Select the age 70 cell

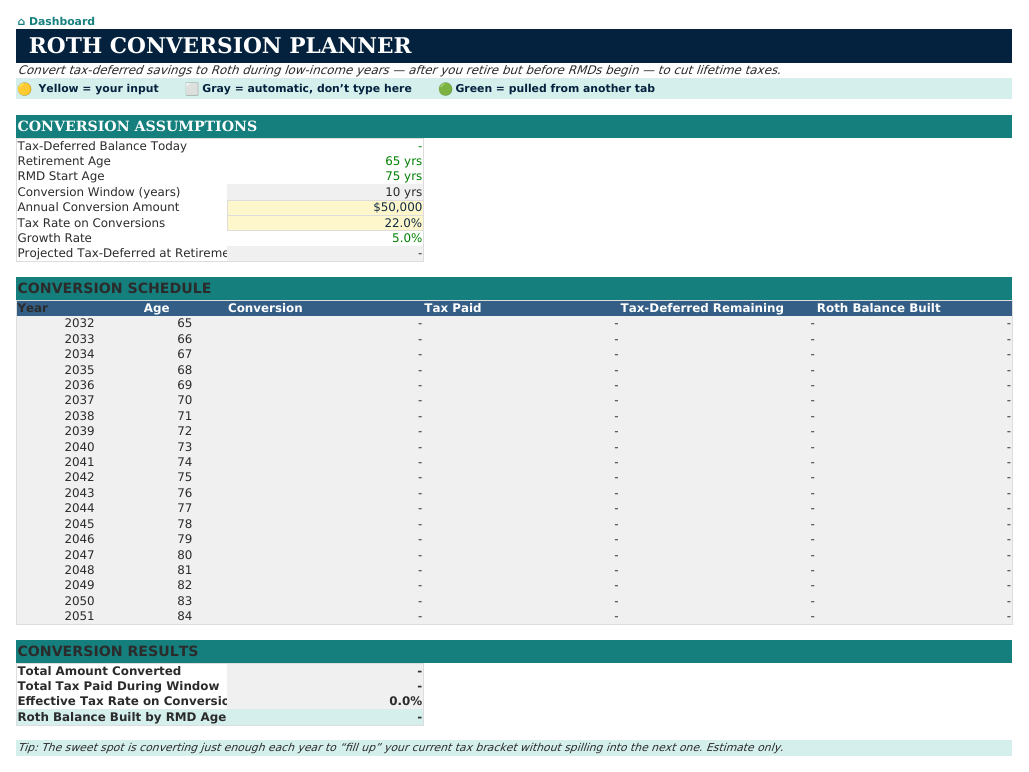tap(184, 400)
